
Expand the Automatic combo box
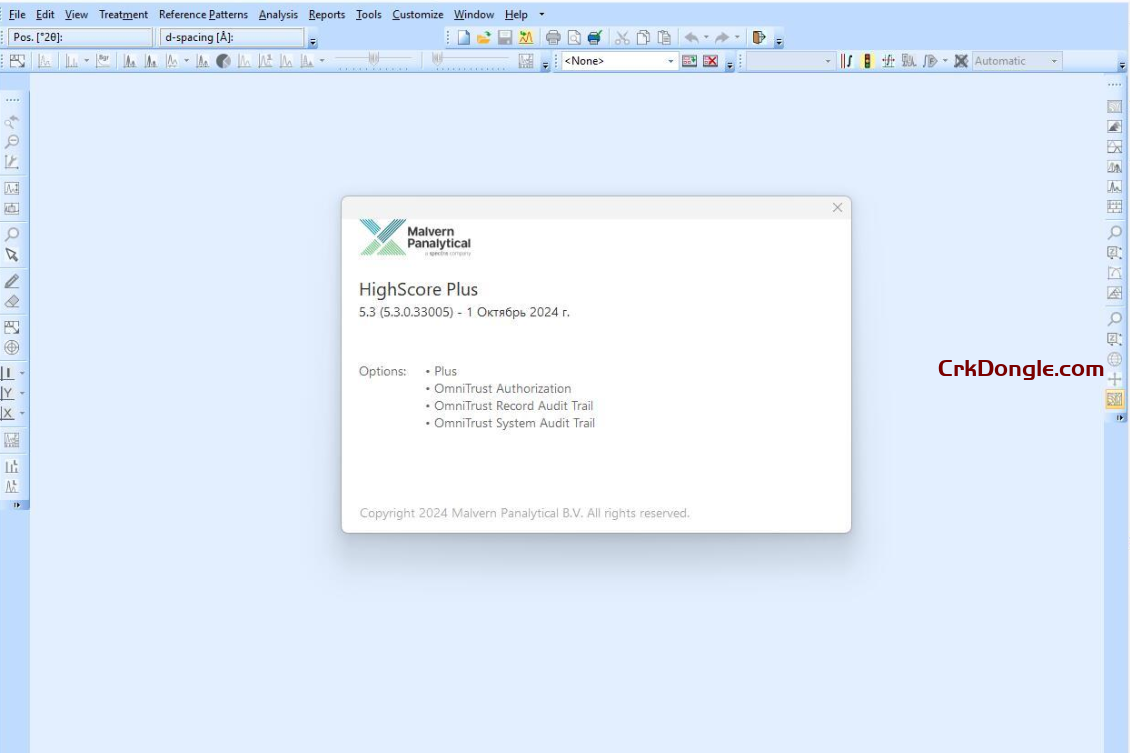click(1053, 61)
